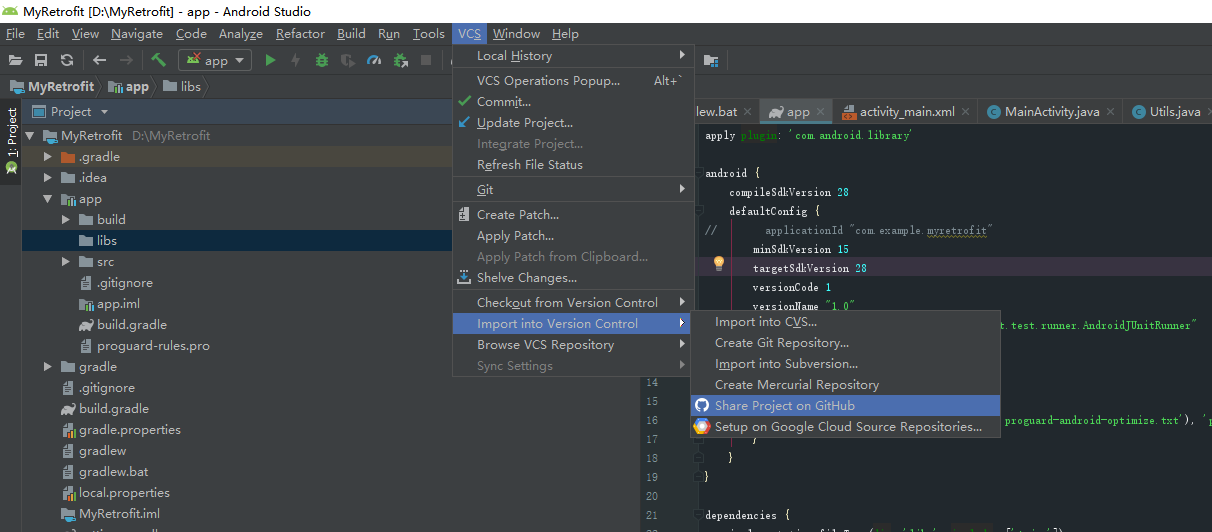Expand the .idea folder node
This screenshot has width=1212, height=532.
[x=48, y=178]
